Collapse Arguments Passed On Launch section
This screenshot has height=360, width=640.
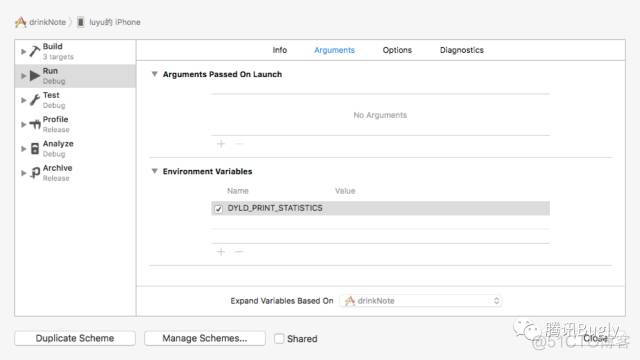click(154, 74)
